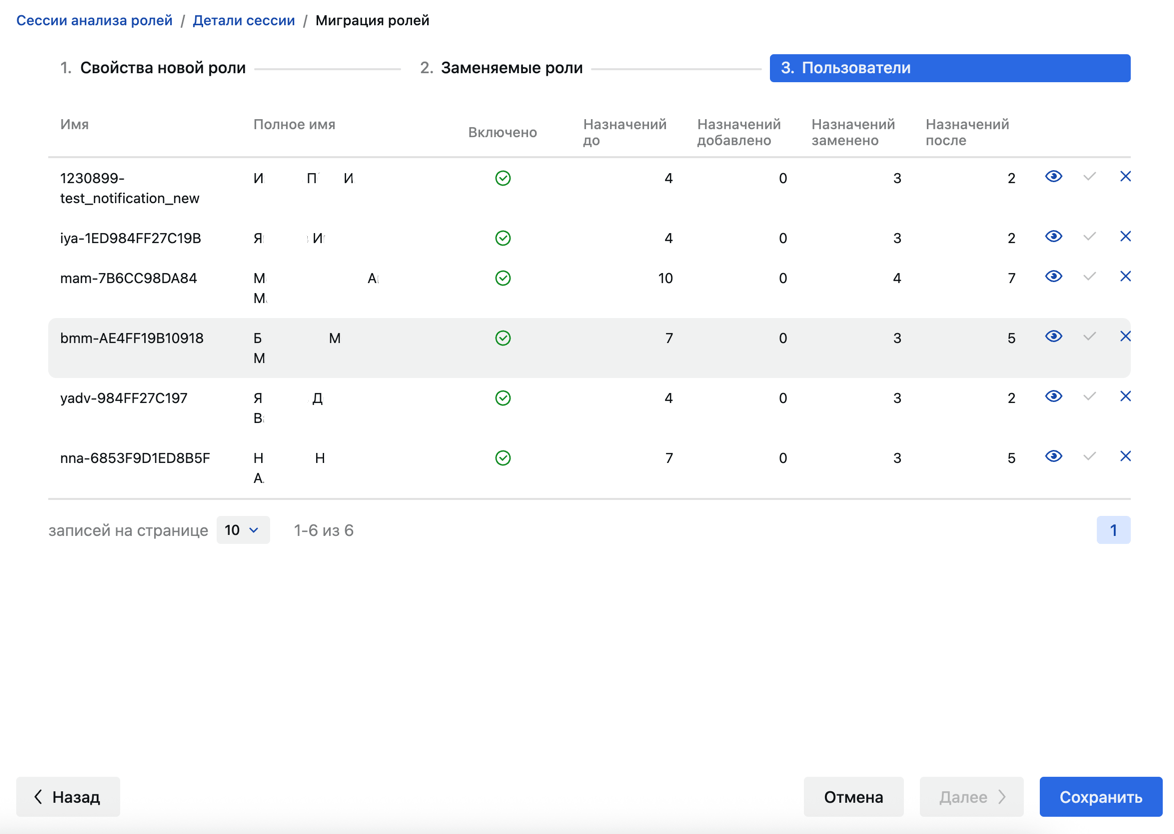This screenshot has height=834, width=1174.
Task: Remove user yadv-984FF27C197 from list
Action: 1125,396
